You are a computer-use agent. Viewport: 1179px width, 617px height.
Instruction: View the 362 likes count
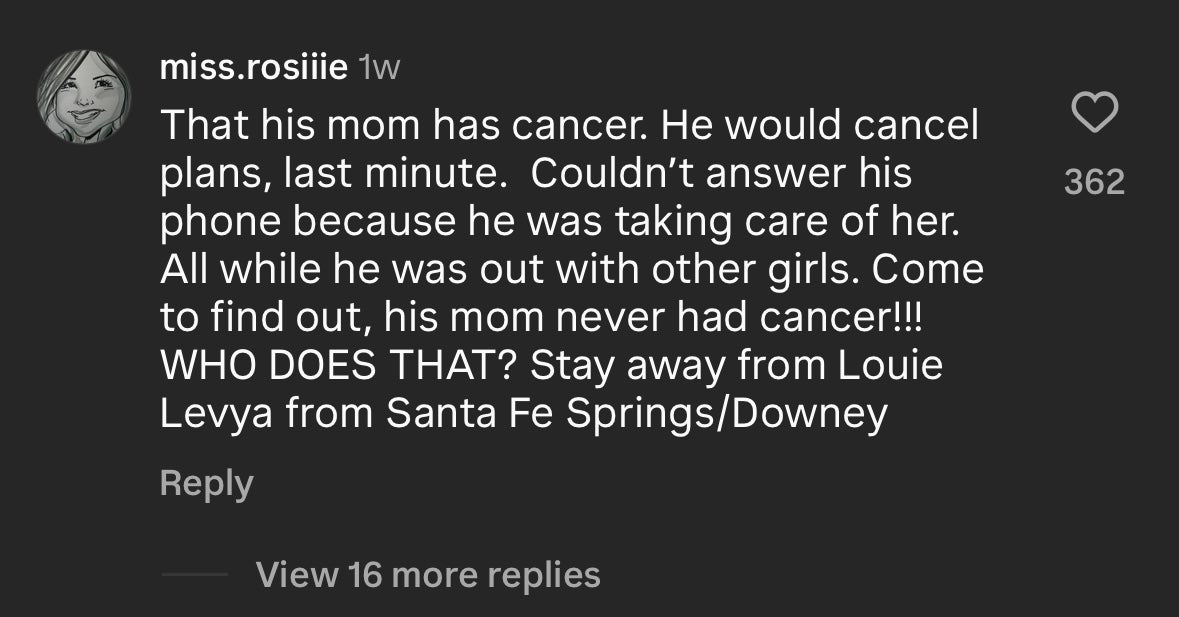coord(1094,182)
